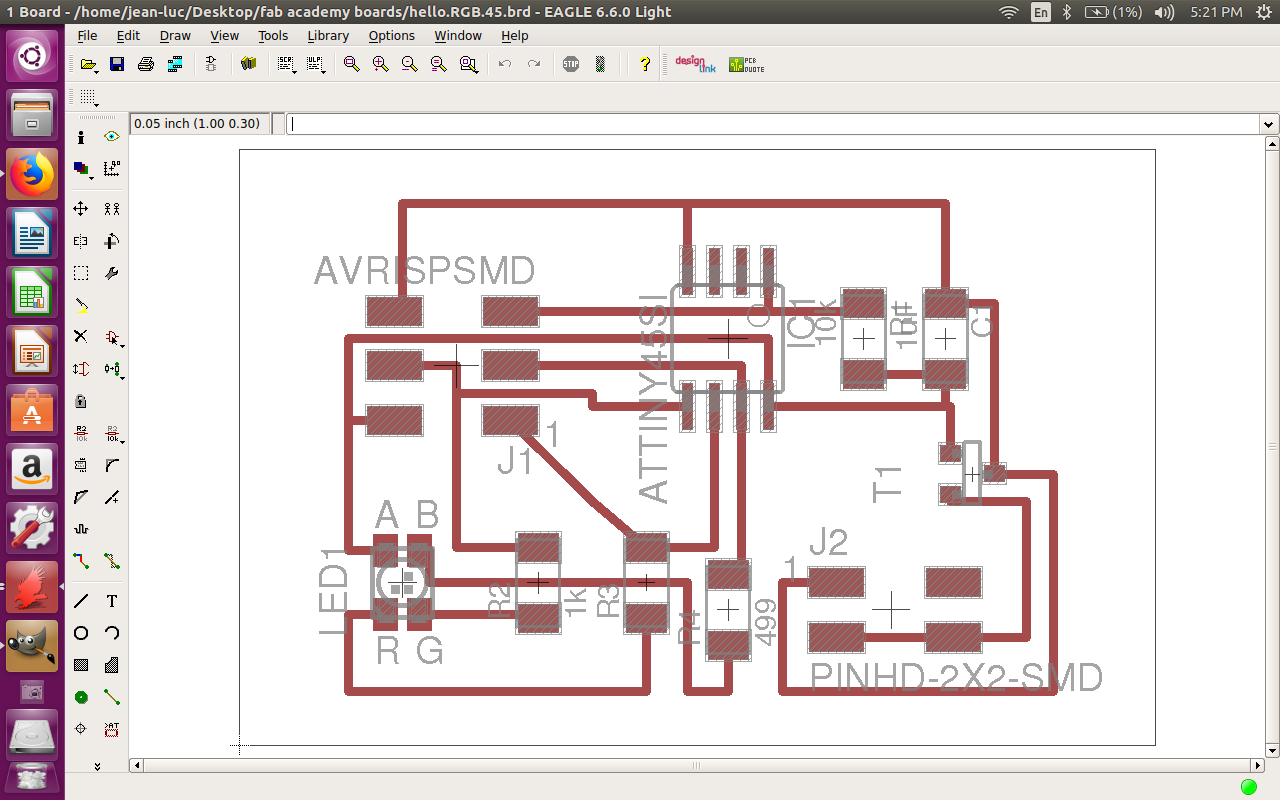1280x800 pixels.
Task: Open the Replace tool dropdown
Action: (114, 369)
